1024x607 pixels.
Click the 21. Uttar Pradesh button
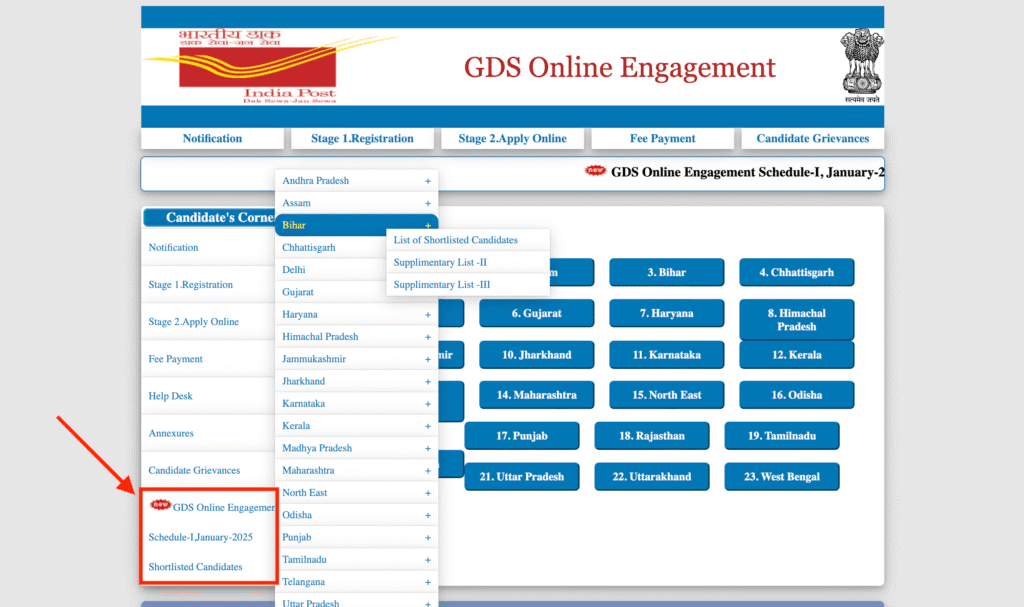521,477
